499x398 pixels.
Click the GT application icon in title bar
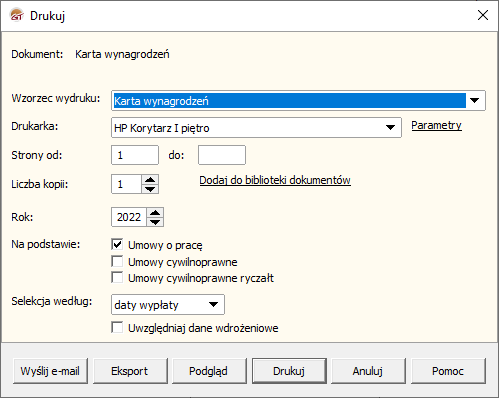(x=17, y=15)
